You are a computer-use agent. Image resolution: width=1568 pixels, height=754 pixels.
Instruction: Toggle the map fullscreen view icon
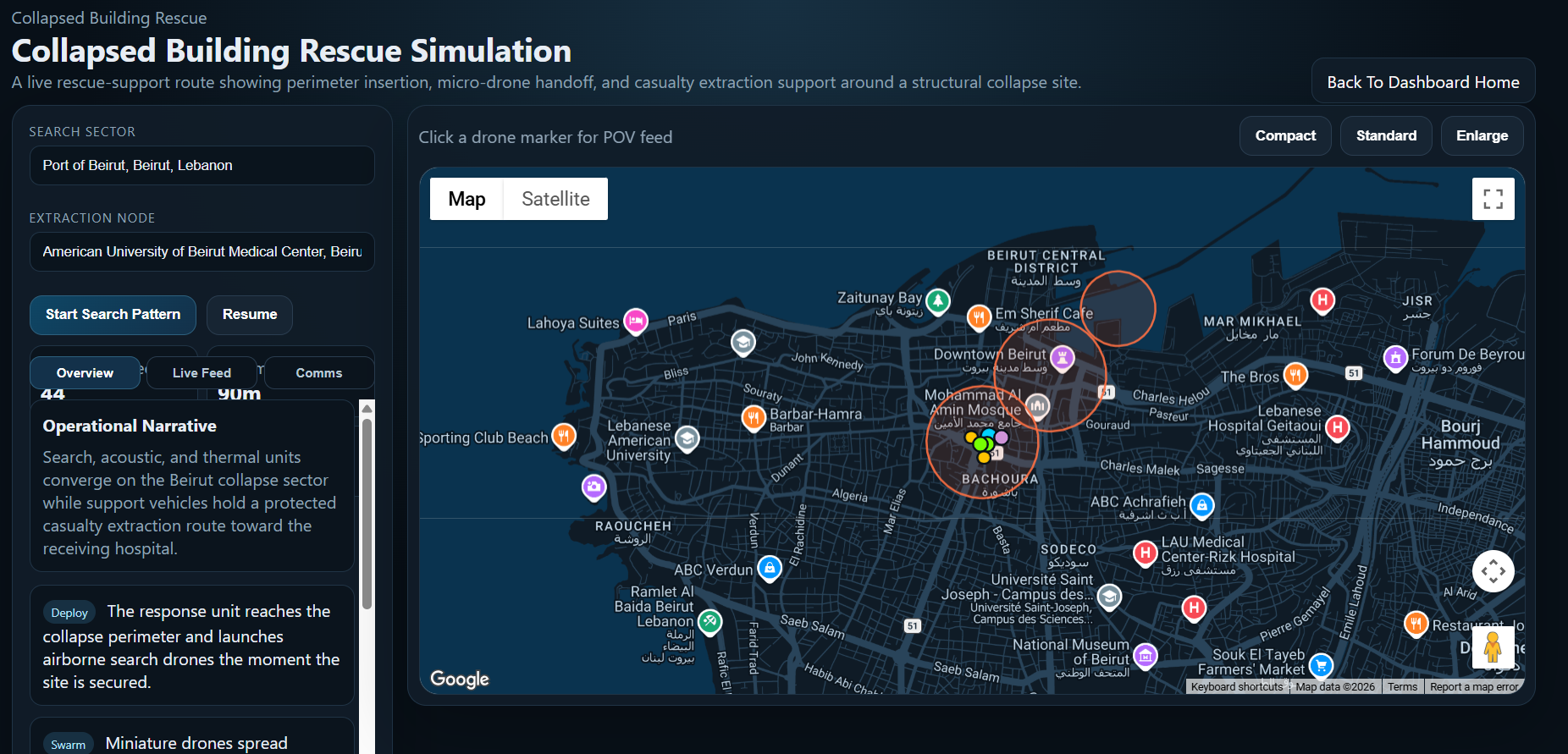pos(1493,199)
